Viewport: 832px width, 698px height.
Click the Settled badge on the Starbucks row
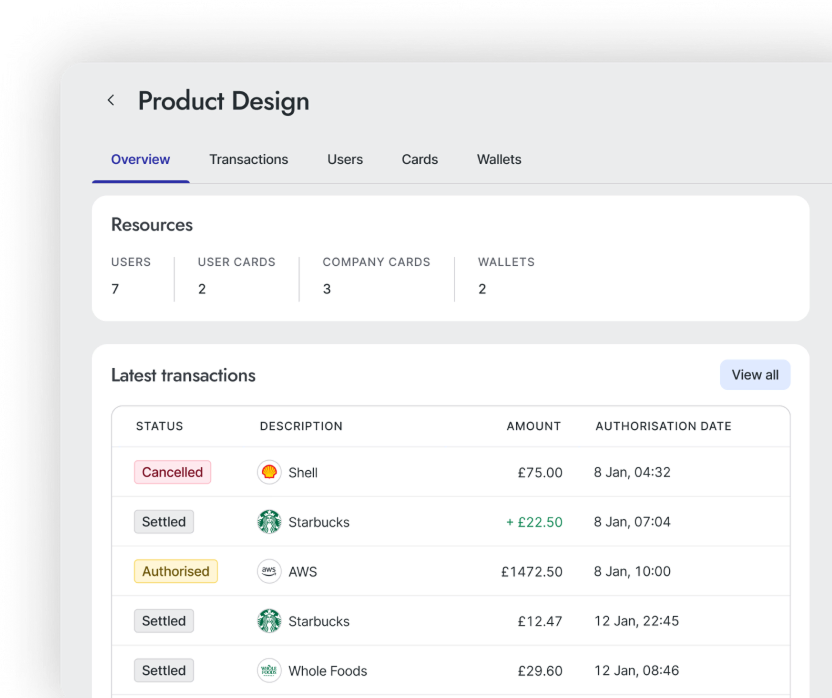click(163, 522)
